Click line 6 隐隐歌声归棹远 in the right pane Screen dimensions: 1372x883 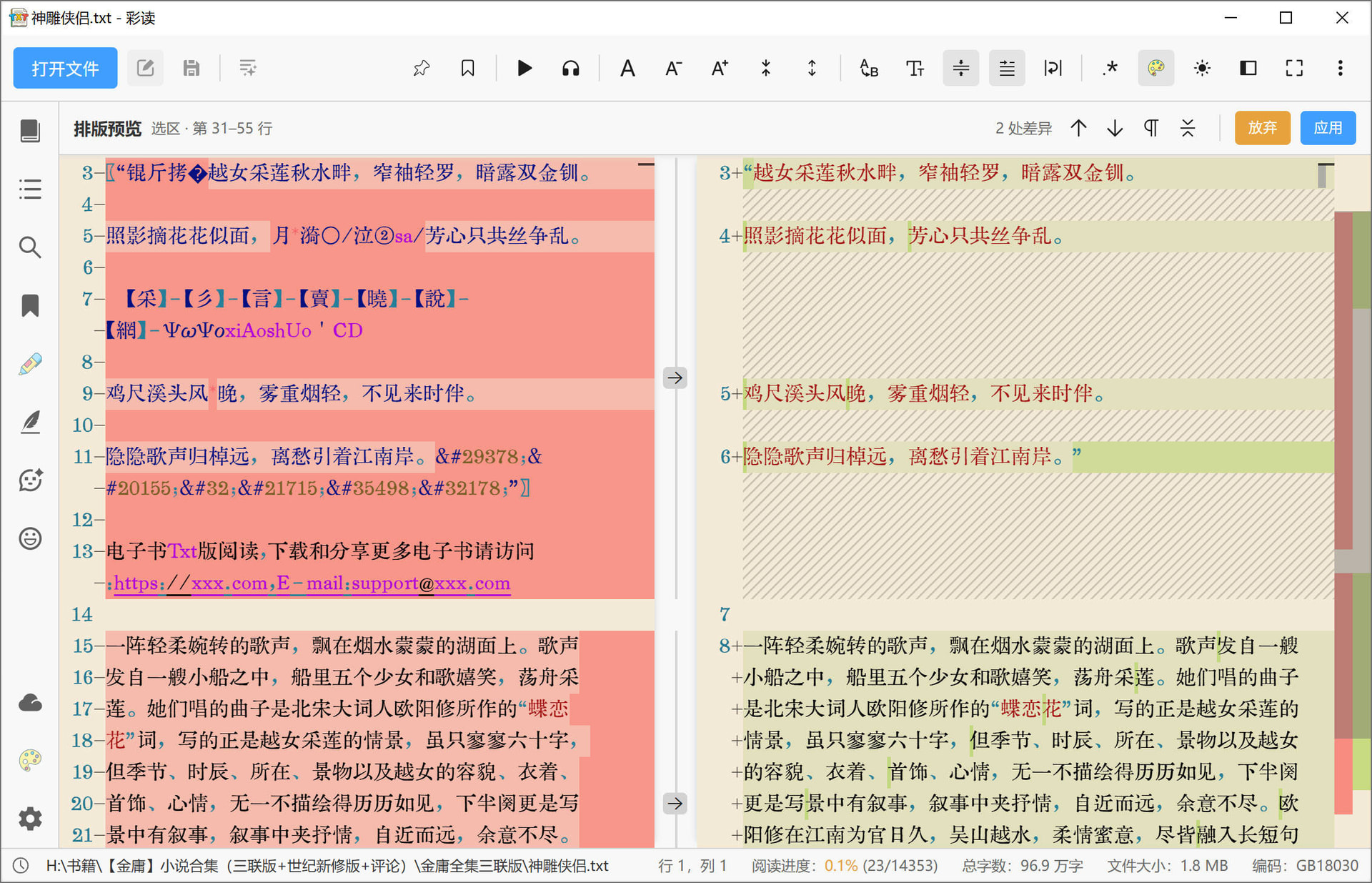point(815,456)
